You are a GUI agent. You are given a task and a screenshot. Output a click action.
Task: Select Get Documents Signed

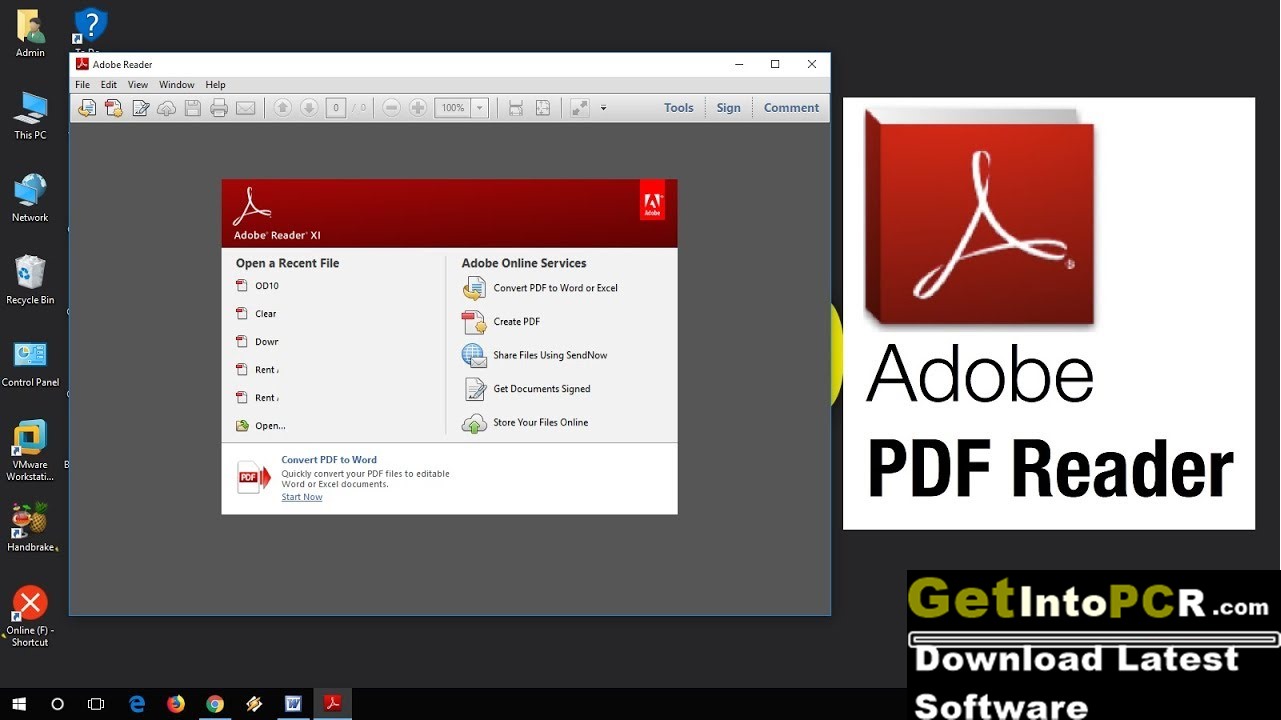[x=526, y=389]
